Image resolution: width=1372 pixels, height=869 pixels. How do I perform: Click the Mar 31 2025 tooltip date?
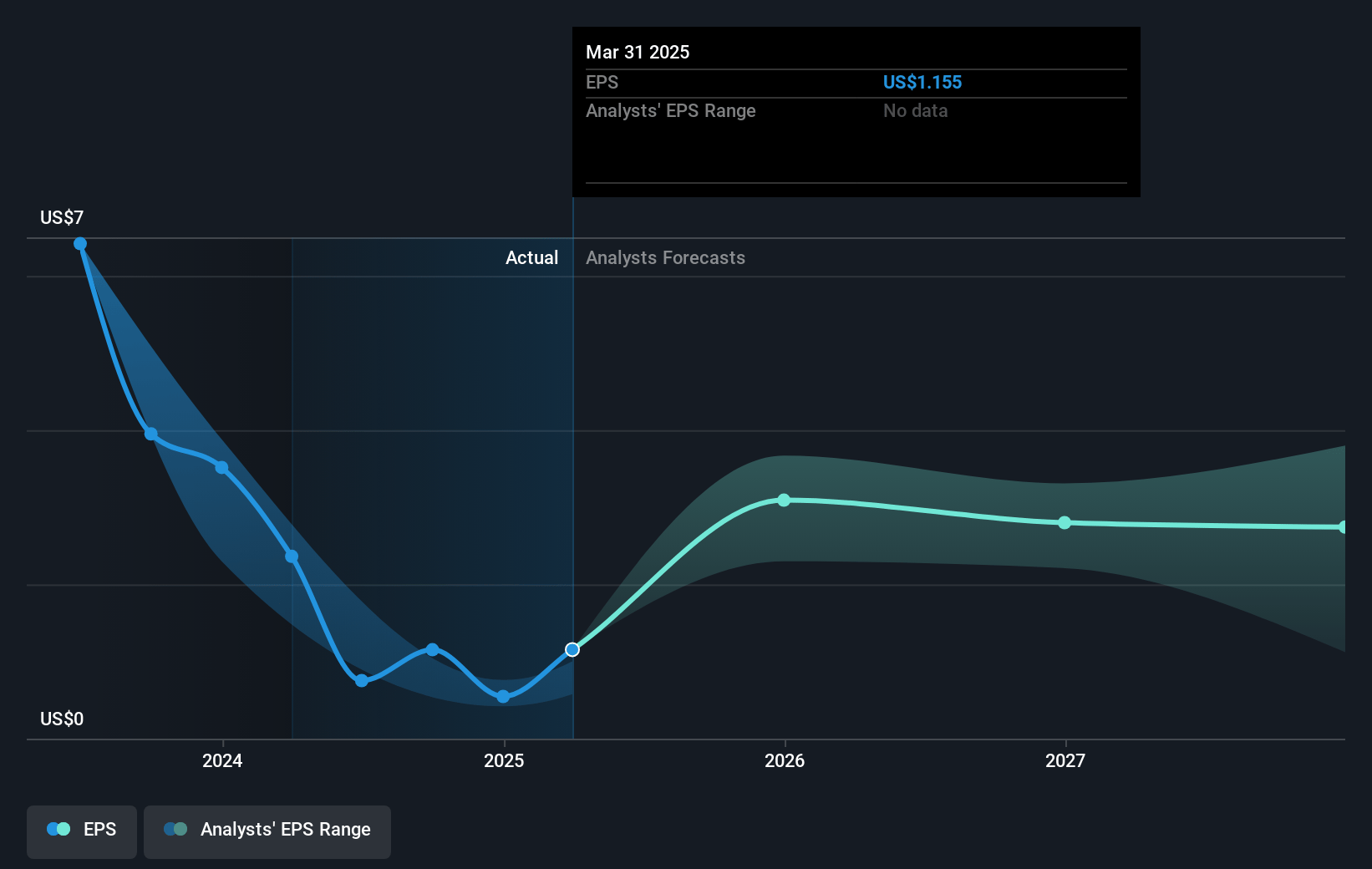point(638,52)
